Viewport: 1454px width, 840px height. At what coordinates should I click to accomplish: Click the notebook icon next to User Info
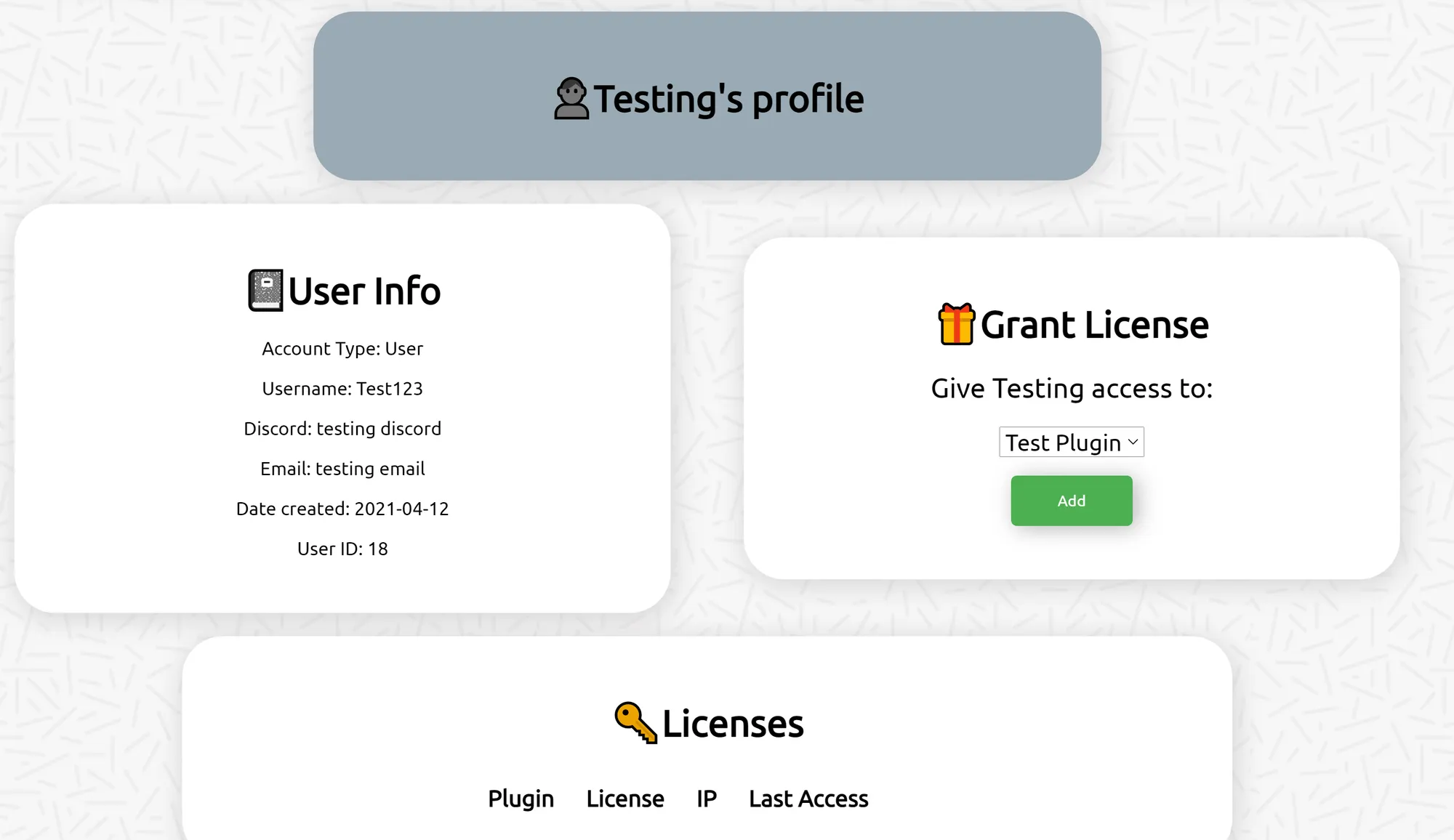pyautogui.click(x=265, y=291)
